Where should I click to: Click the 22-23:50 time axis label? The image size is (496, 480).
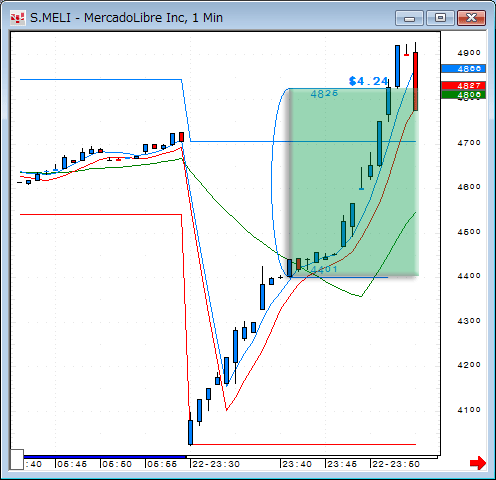(x=396, y=464)
